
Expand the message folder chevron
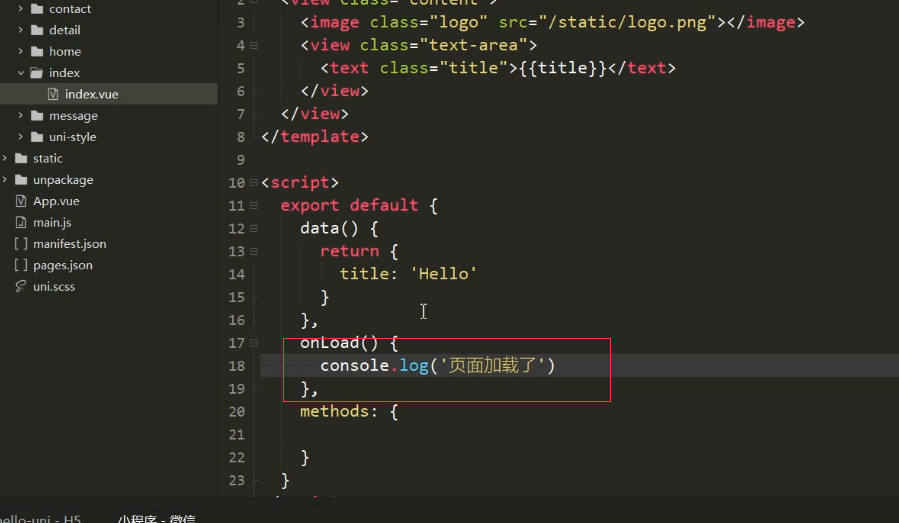tap(21, 115)
